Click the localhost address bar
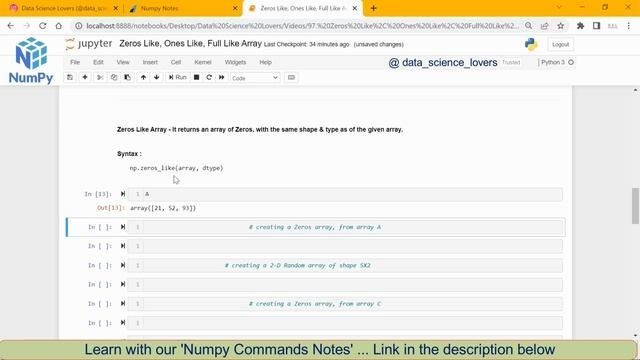640x360 pixels. click(302, 26)
